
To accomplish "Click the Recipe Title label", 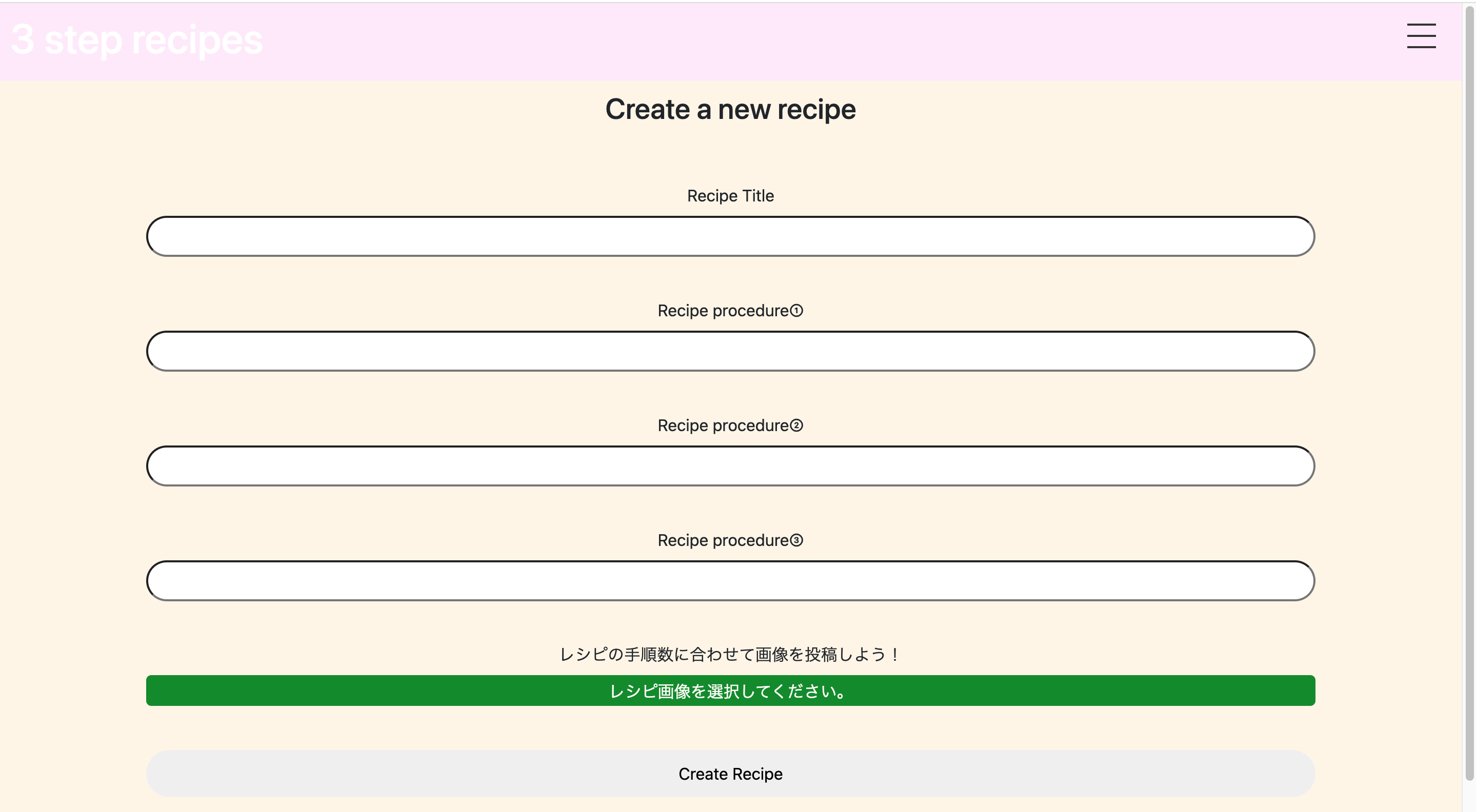I will tap(730, 195).
